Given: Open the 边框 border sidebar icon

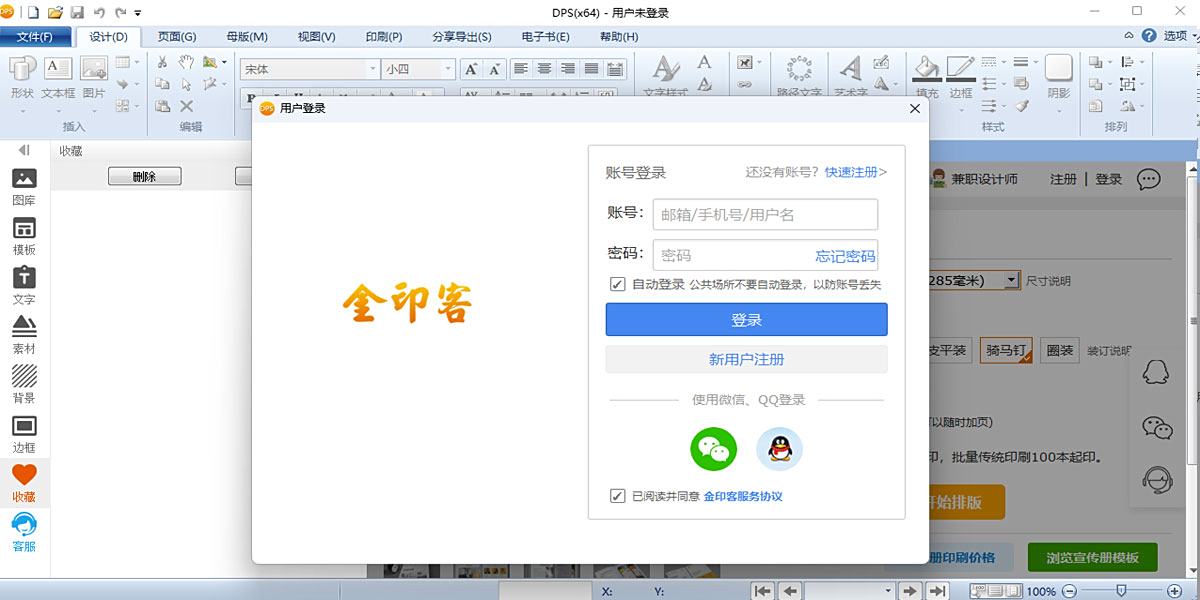Looking at the screenshot, I should point(24,435).
